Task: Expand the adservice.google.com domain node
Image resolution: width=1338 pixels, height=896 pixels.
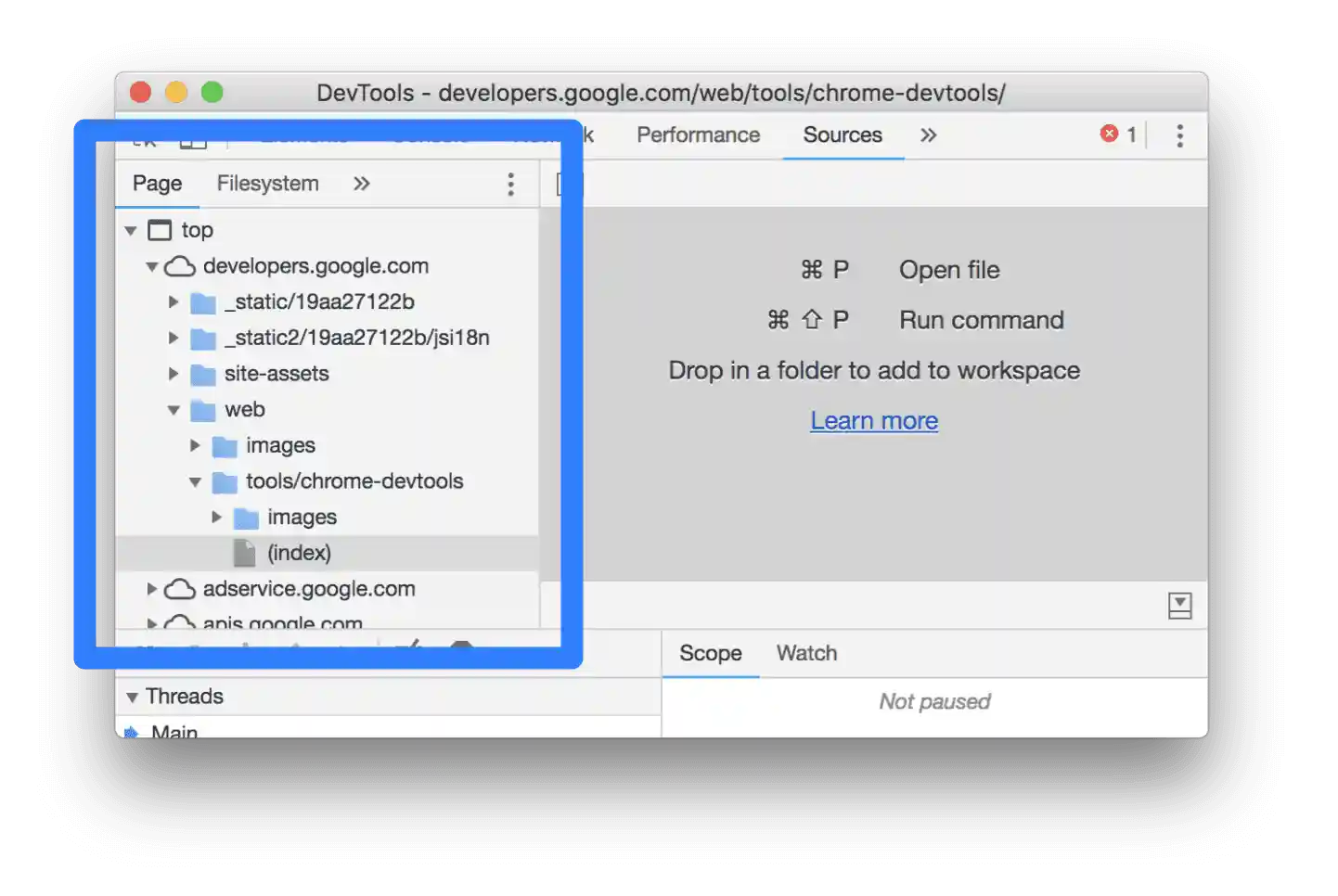Action: 152,589
